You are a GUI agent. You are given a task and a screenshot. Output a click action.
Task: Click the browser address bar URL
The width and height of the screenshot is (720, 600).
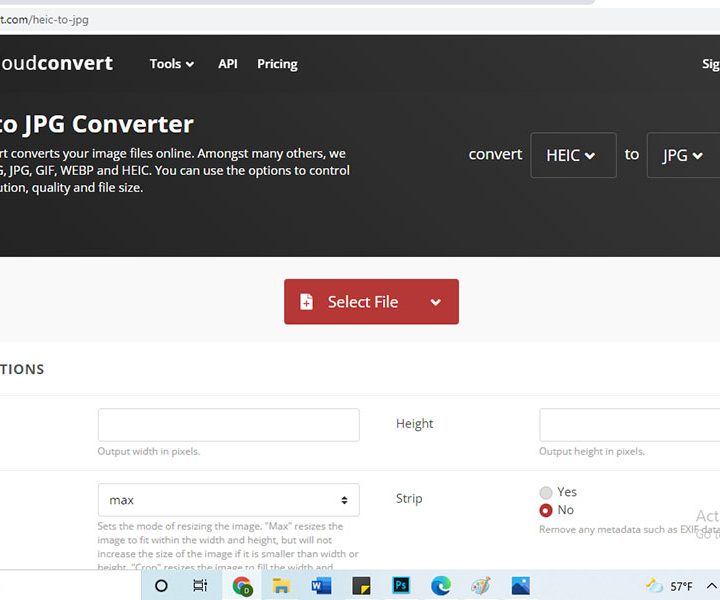tap(45, 20)
